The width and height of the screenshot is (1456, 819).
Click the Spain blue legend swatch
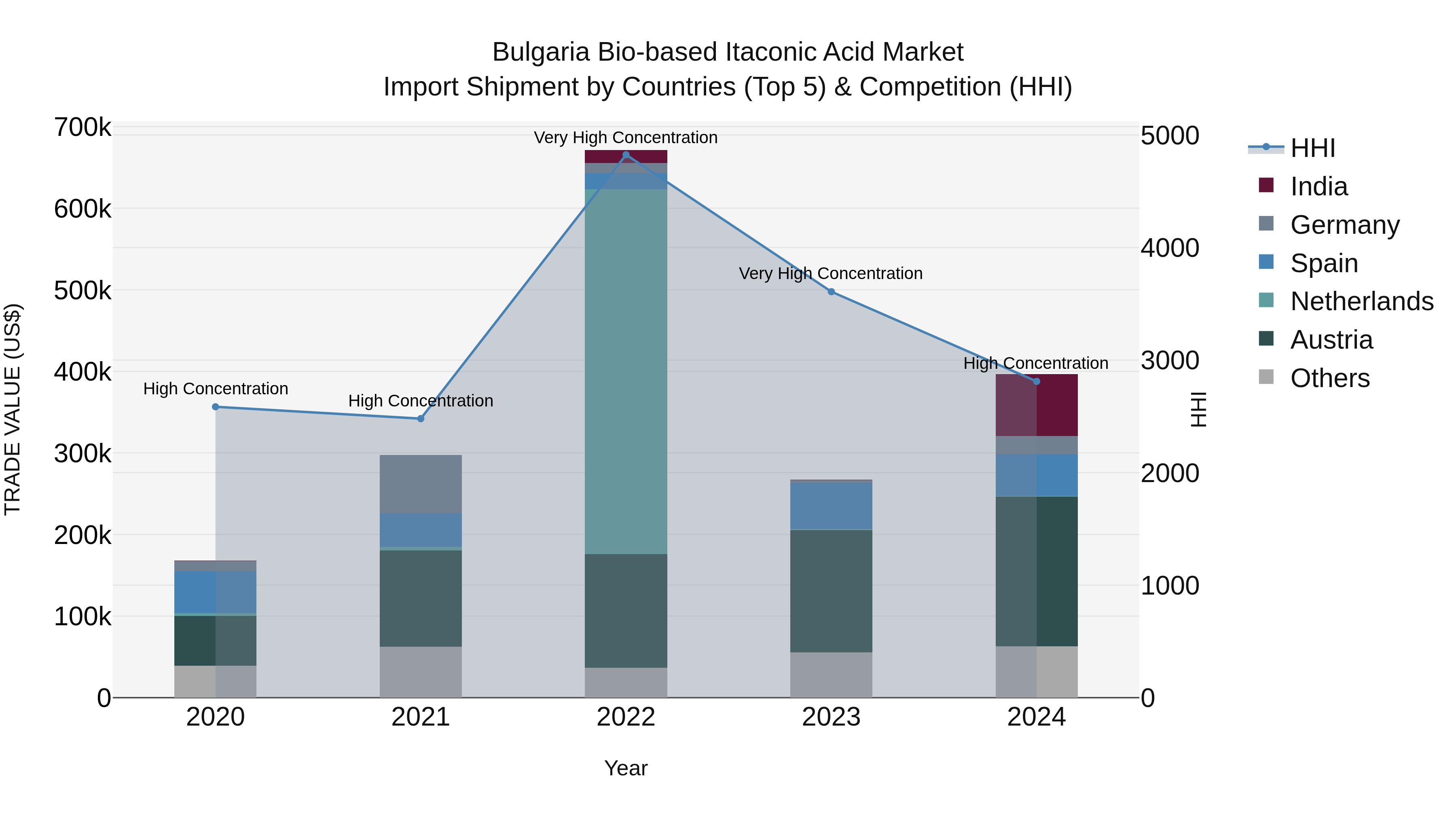(1266, 262)
